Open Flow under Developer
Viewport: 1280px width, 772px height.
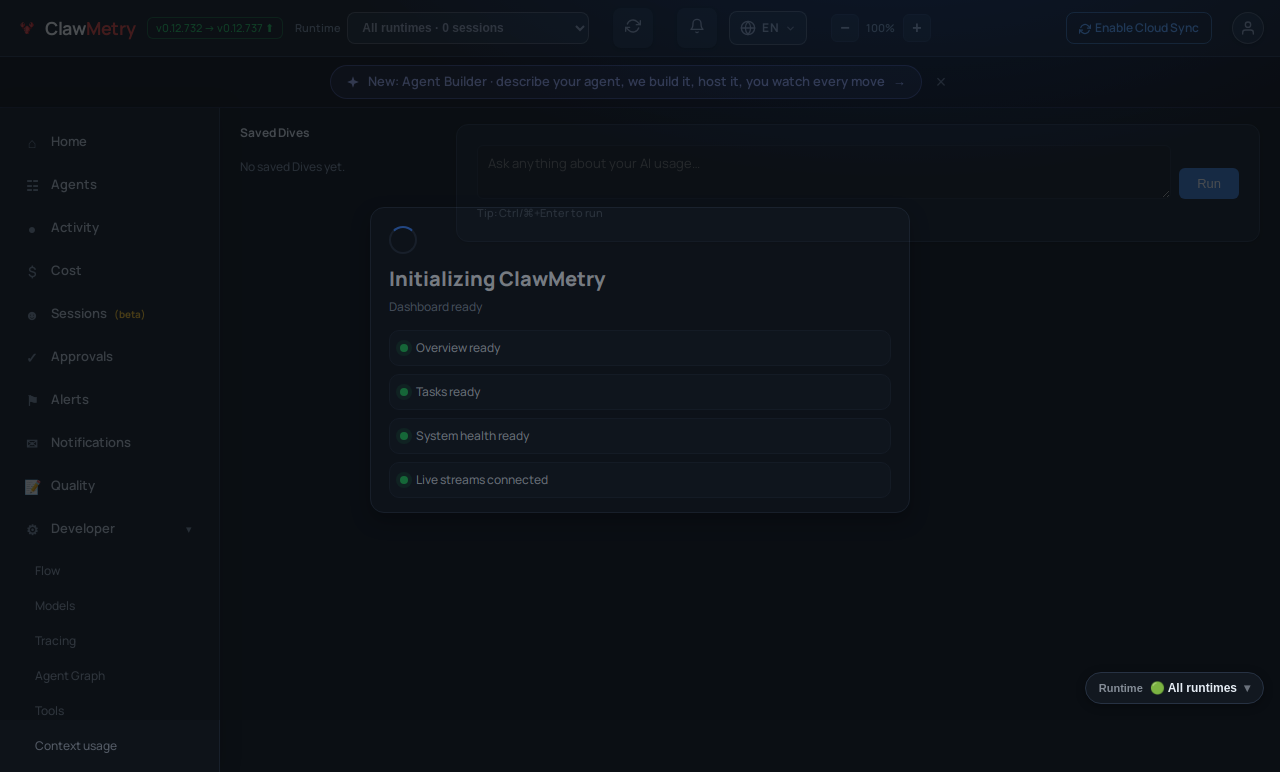47,571
